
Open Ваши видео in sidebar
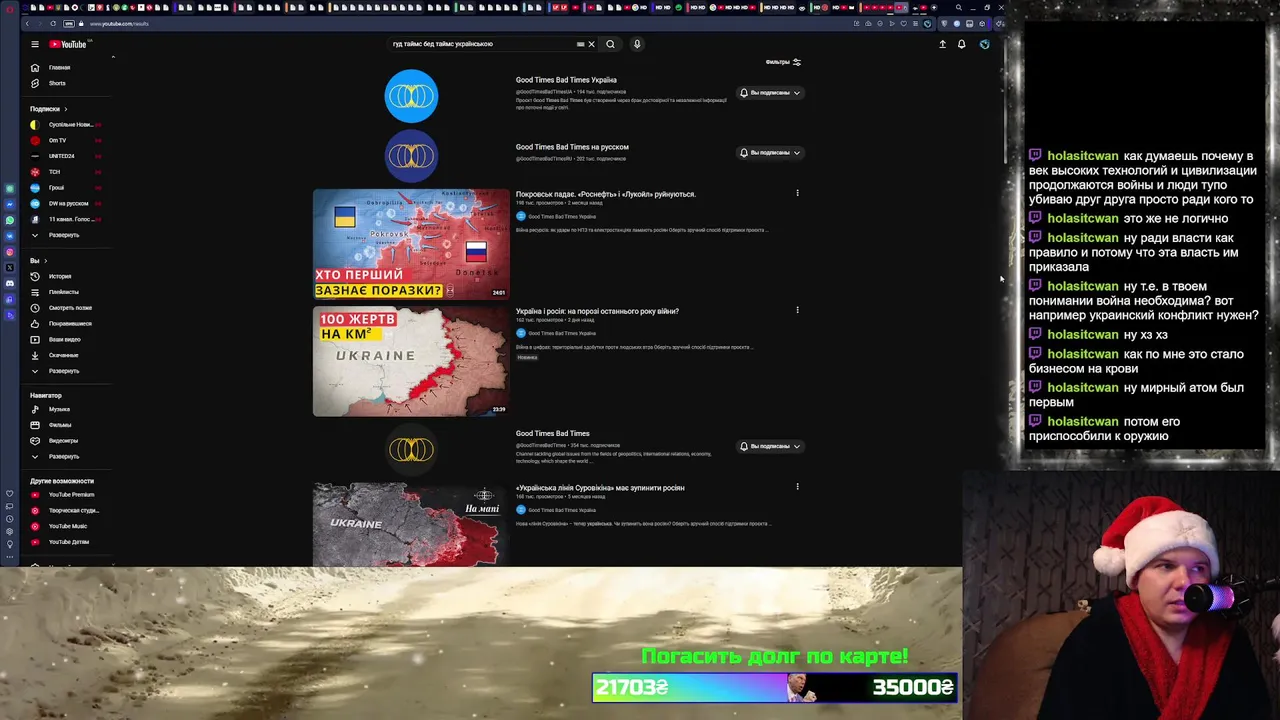(x=64, y=339)
